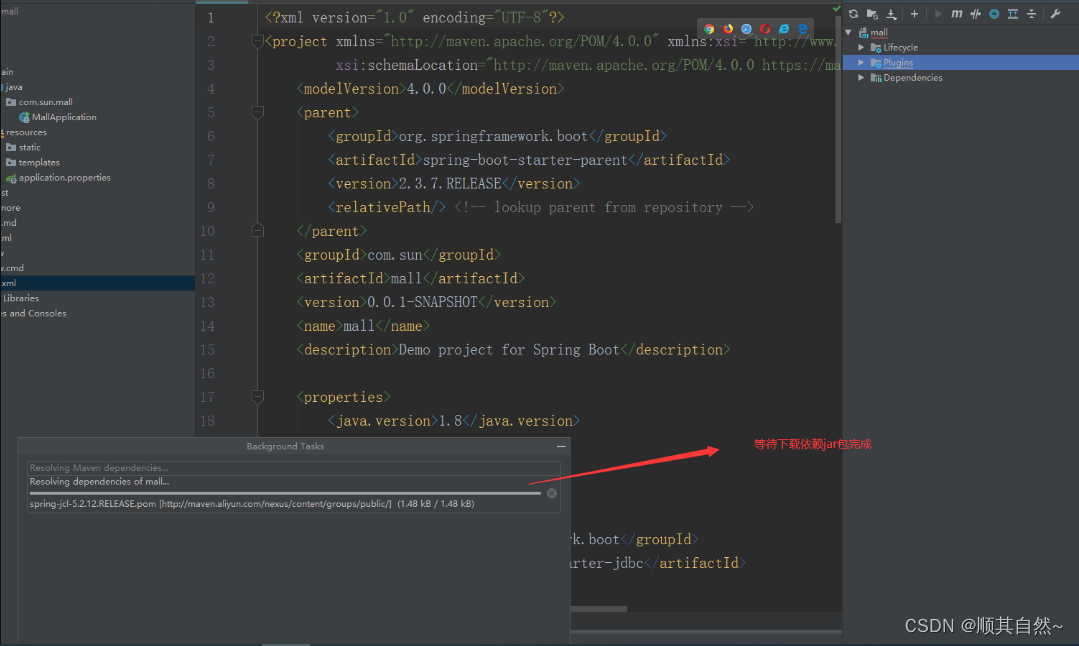Reload all Maven projects
Screen dimensions: 1079x646
tap(854, 13)
